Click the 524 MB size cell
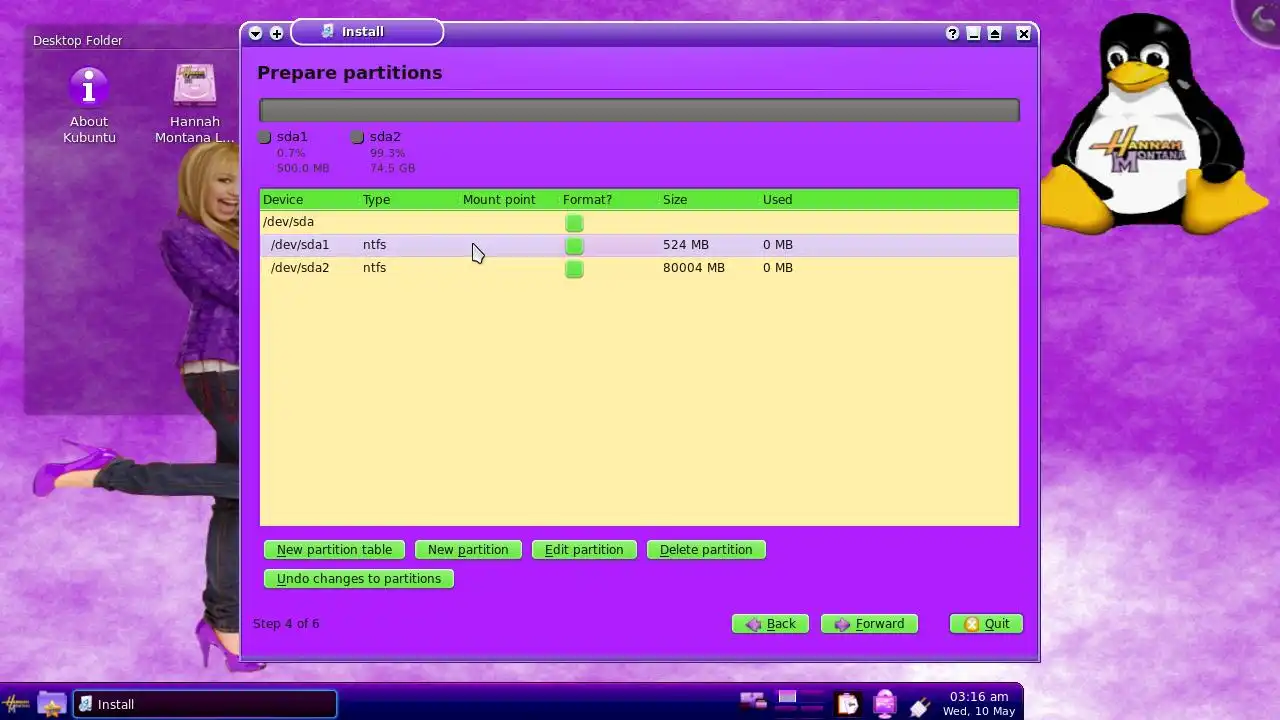This screenshot has height=720, width=1280. point(686,245)
